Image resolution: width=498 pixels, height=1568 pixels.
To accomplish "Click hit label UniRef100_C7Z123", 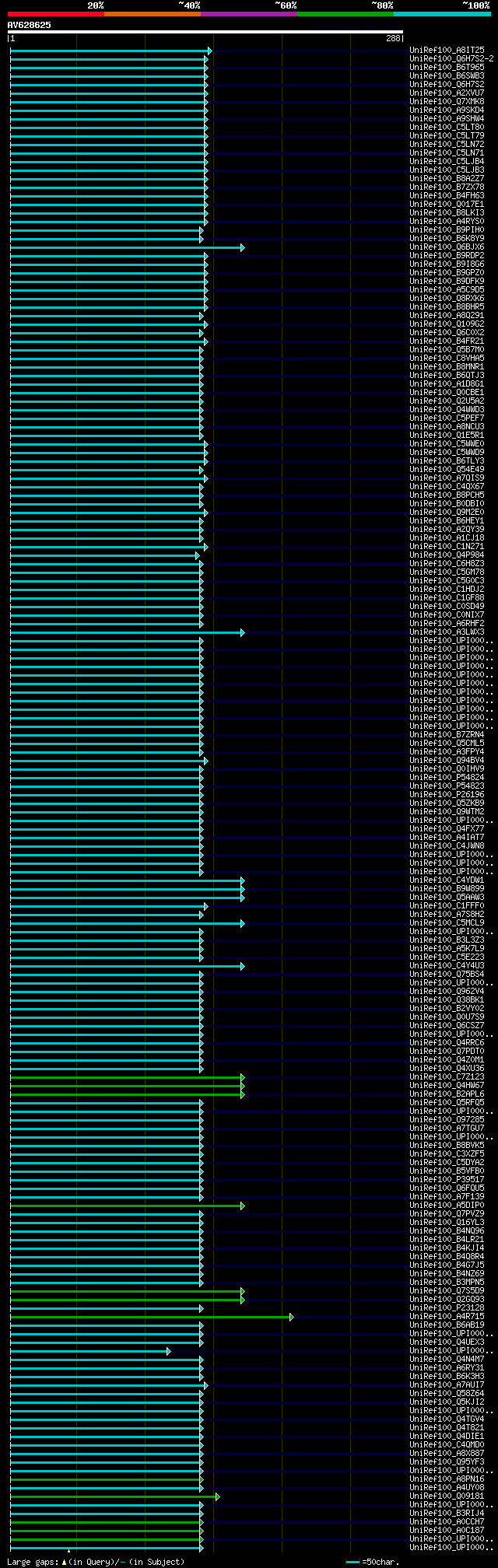I will [447, 1077].
